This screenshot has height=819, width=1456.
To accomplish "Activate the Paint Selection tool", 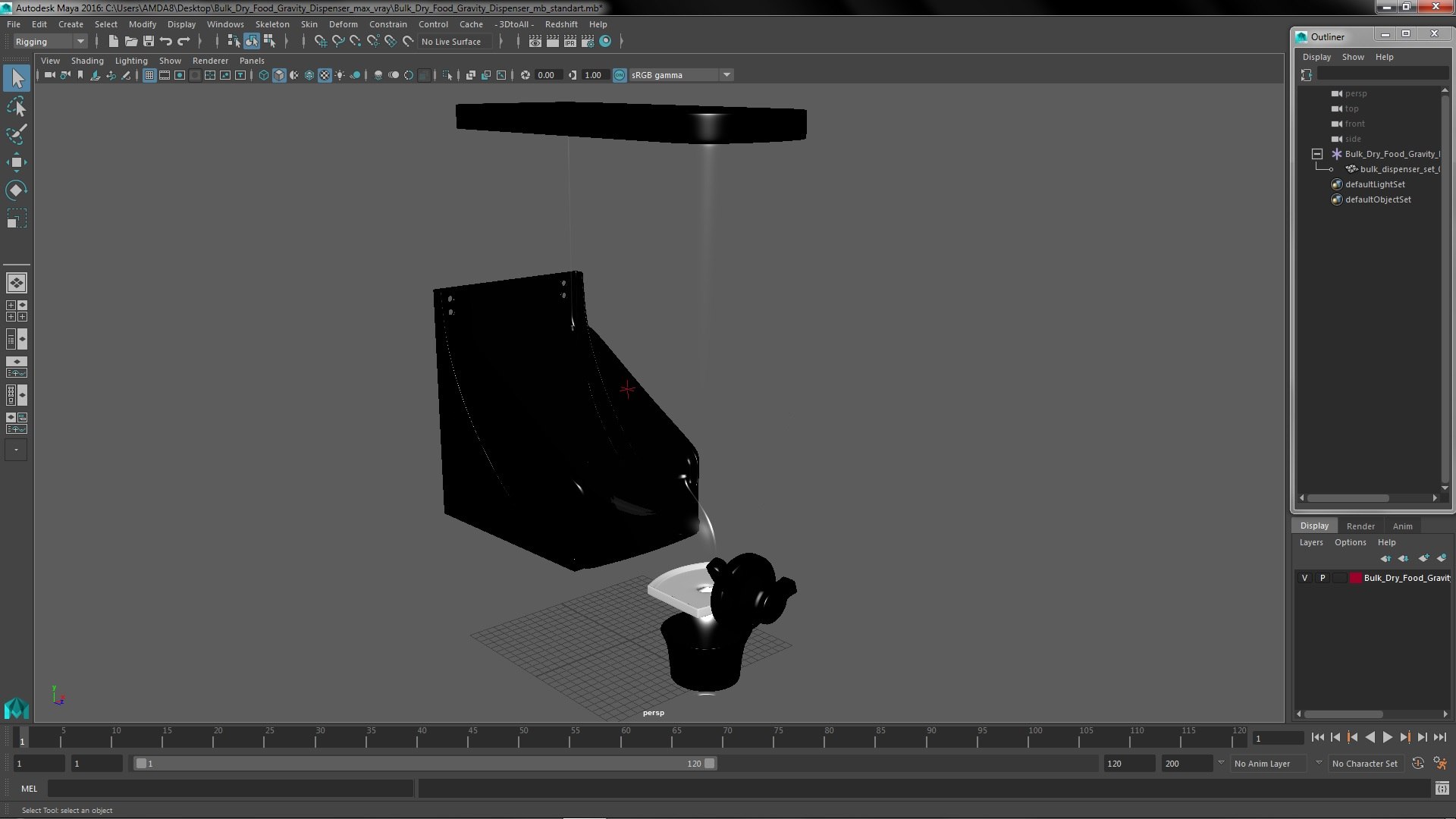I will coord(16,134).
